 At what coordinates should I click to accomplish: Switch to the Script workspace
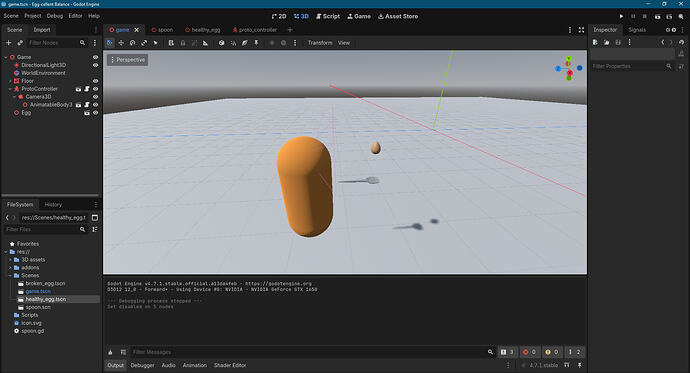(328, 16)
